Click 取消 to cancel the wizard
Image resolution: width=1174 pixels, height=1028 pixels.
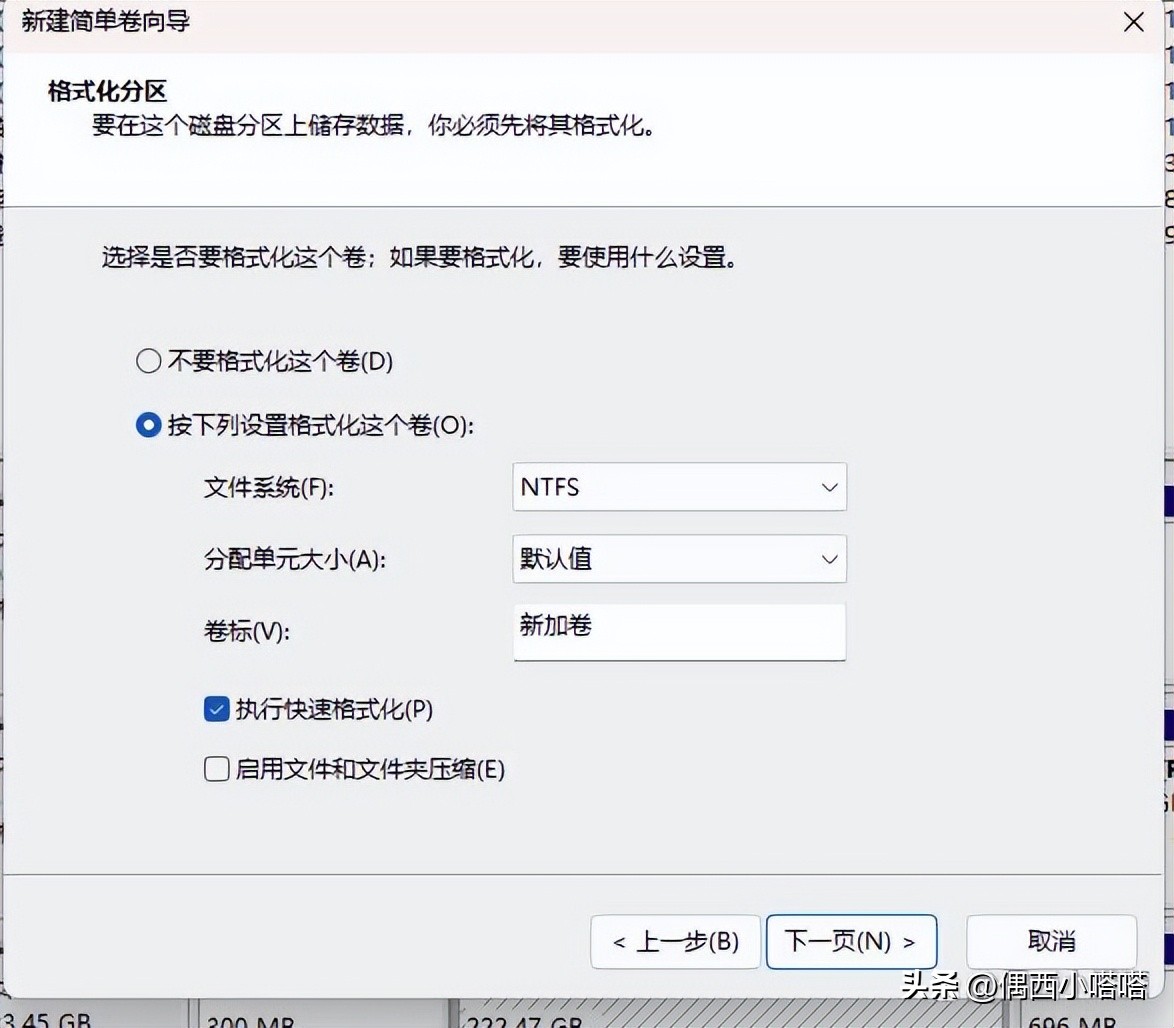pyautogui.click(x=1051, y=941)
